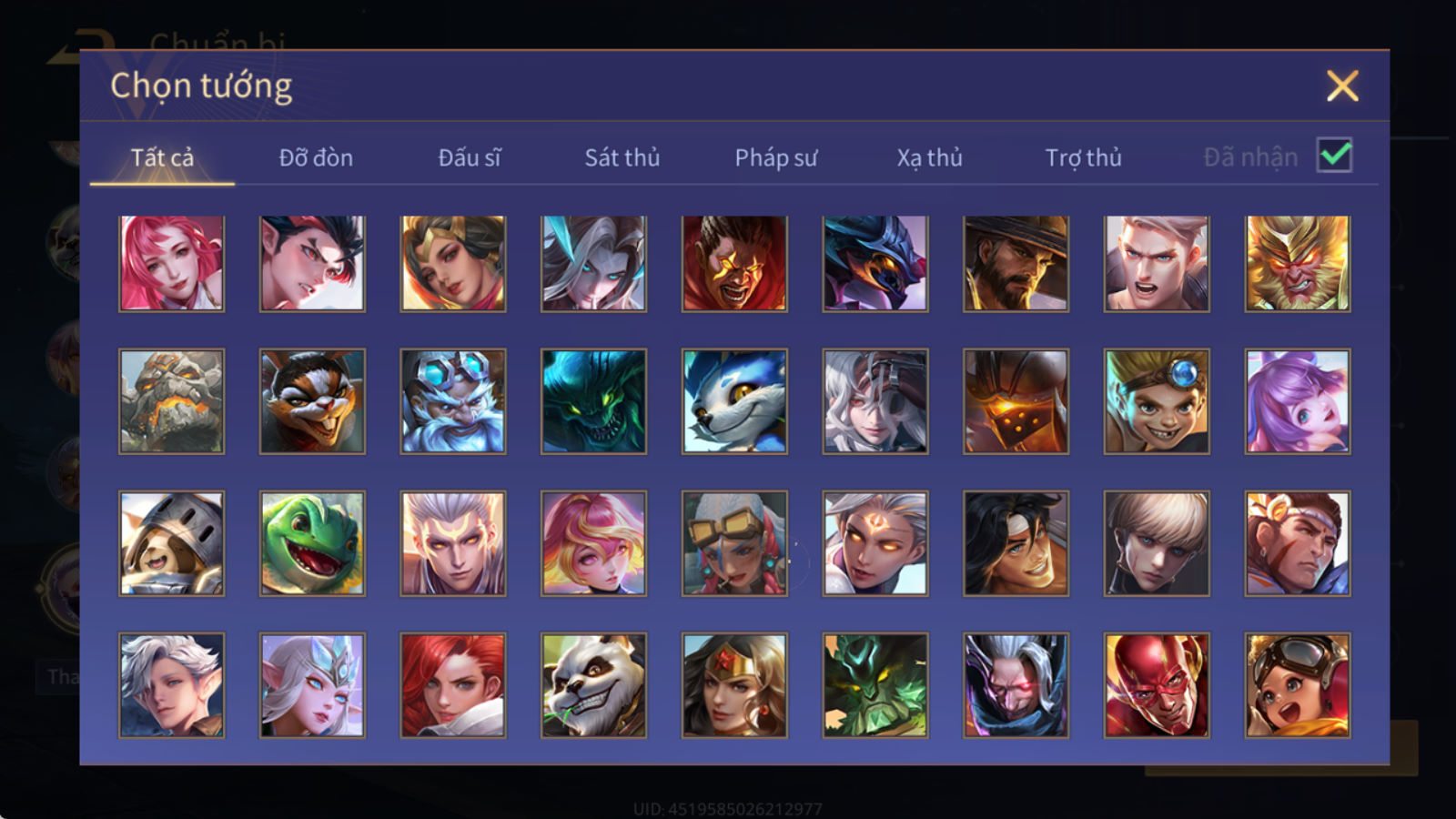This screenshot has width=1456, height=819.
Task: Select the blue wolf cartoon hero
Action: (734, 401)
